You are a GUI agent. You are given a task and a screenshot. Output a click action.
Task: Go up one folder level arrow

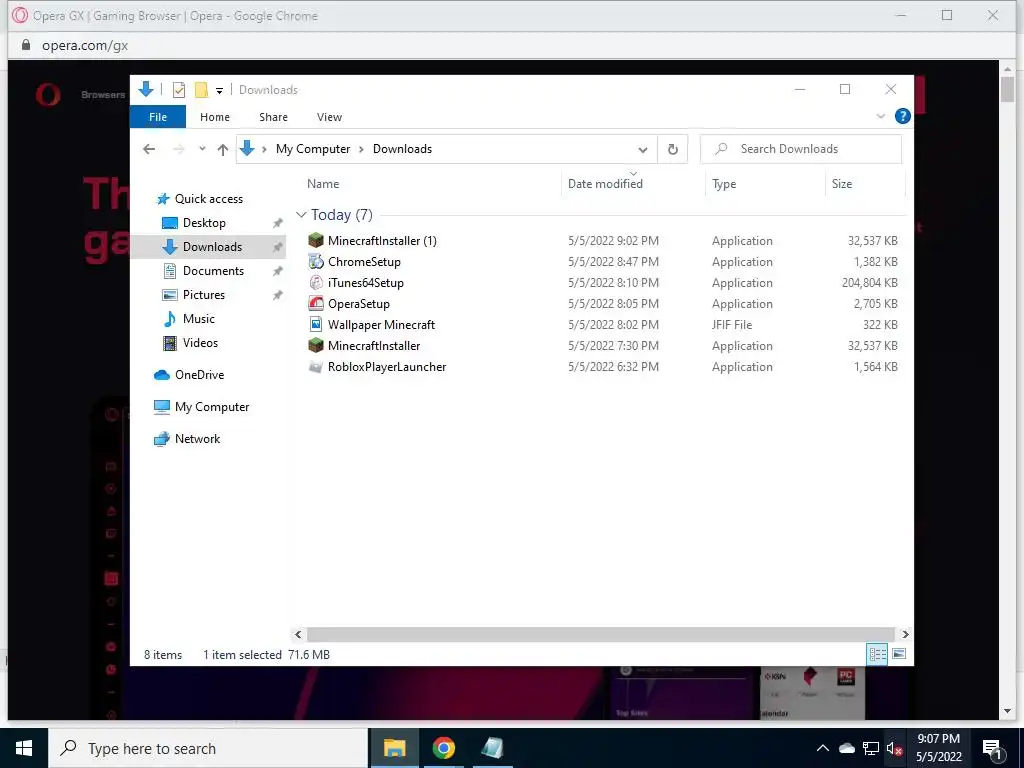pos(223,149)
